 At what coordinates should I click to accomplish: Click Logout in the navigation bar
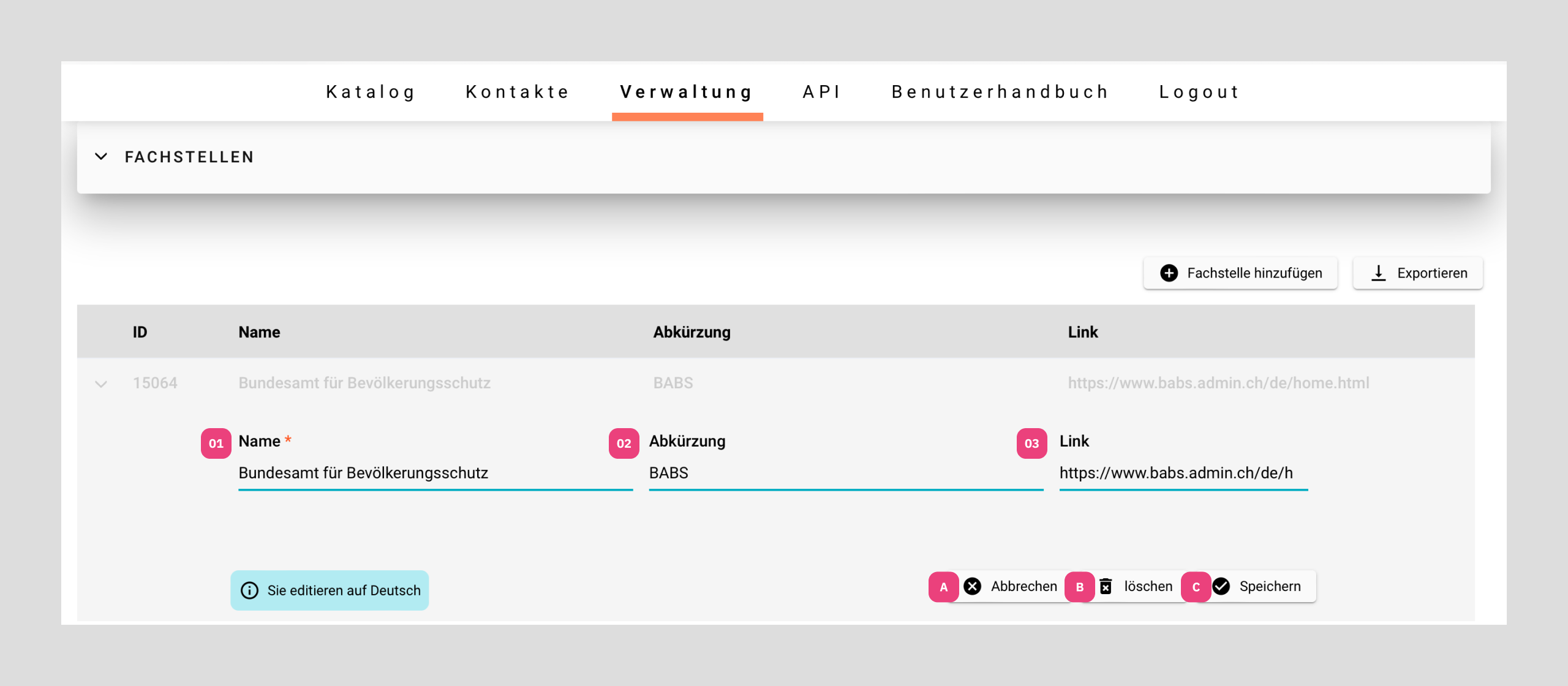[x=1199, y=92]
